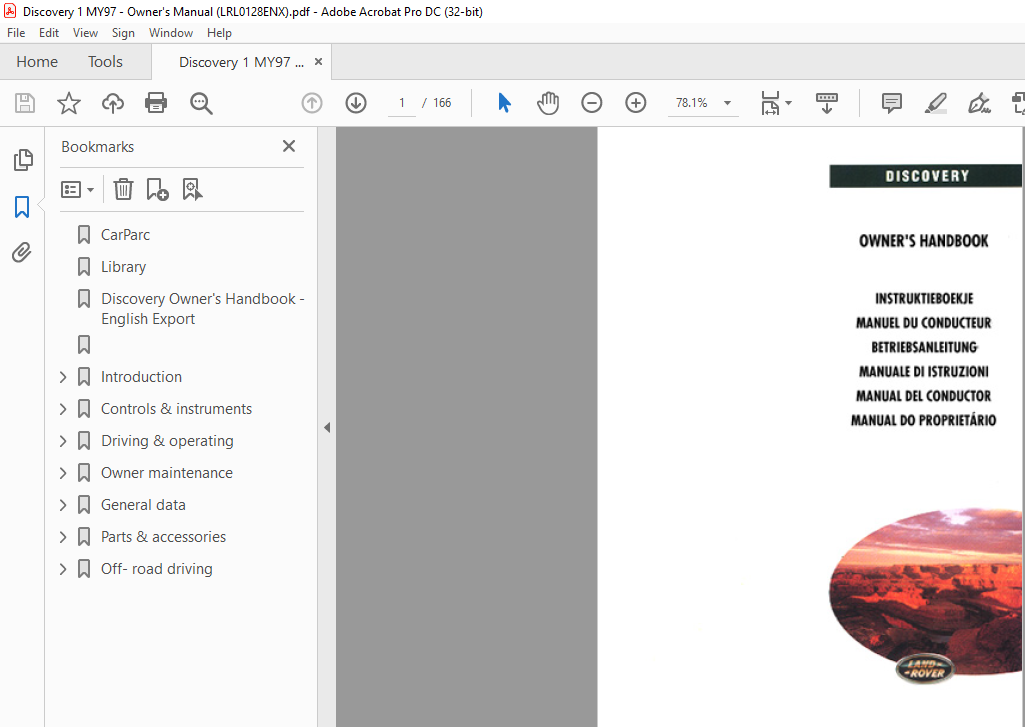
Task: Select the untitled blank bookmark
Action: point(84,345)
